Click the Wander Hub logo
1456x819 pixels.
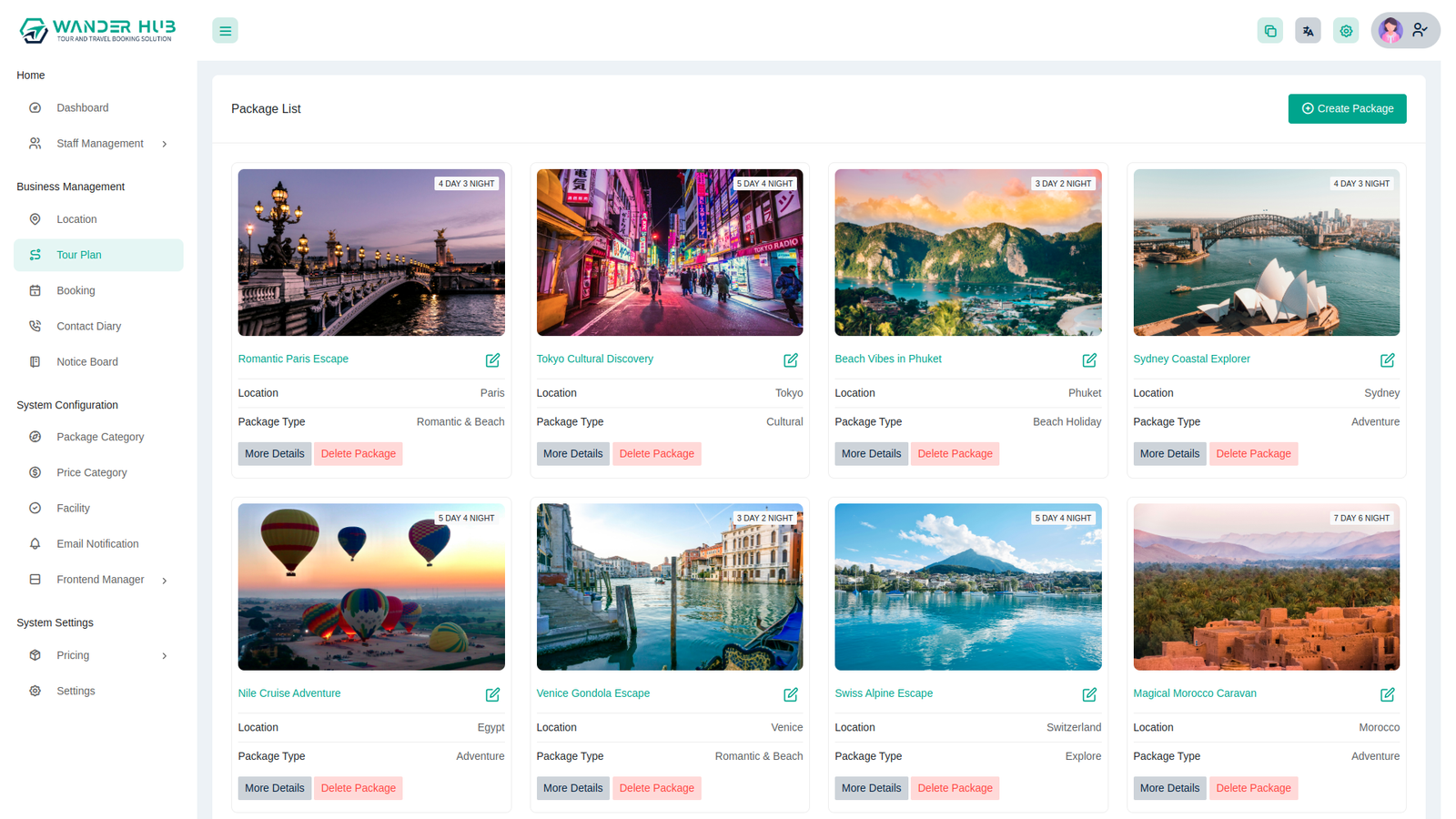pyautogui.click(x=97, y=30)
